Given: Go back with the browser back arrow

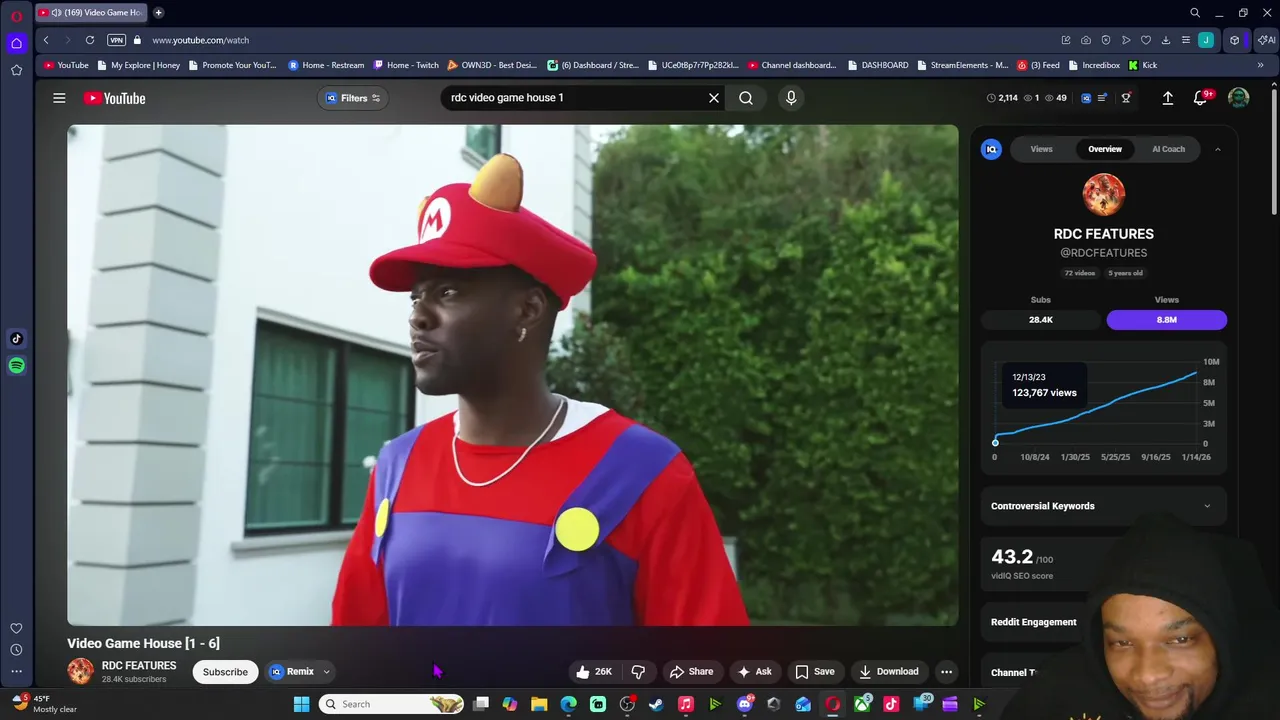Looking at the screenshot, I should pyautogui.click(x=46, y=40).
